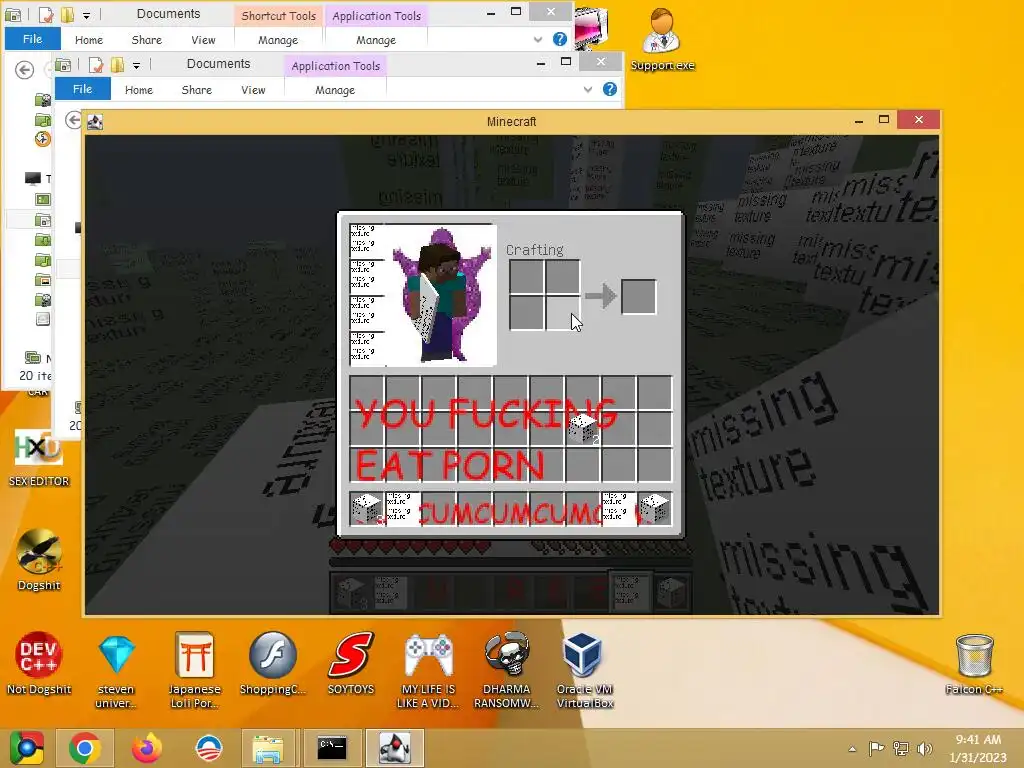1024x768 pixels.
Task: Click the Shortcut Tools contextual tab header
Action: tap(278, 16)
